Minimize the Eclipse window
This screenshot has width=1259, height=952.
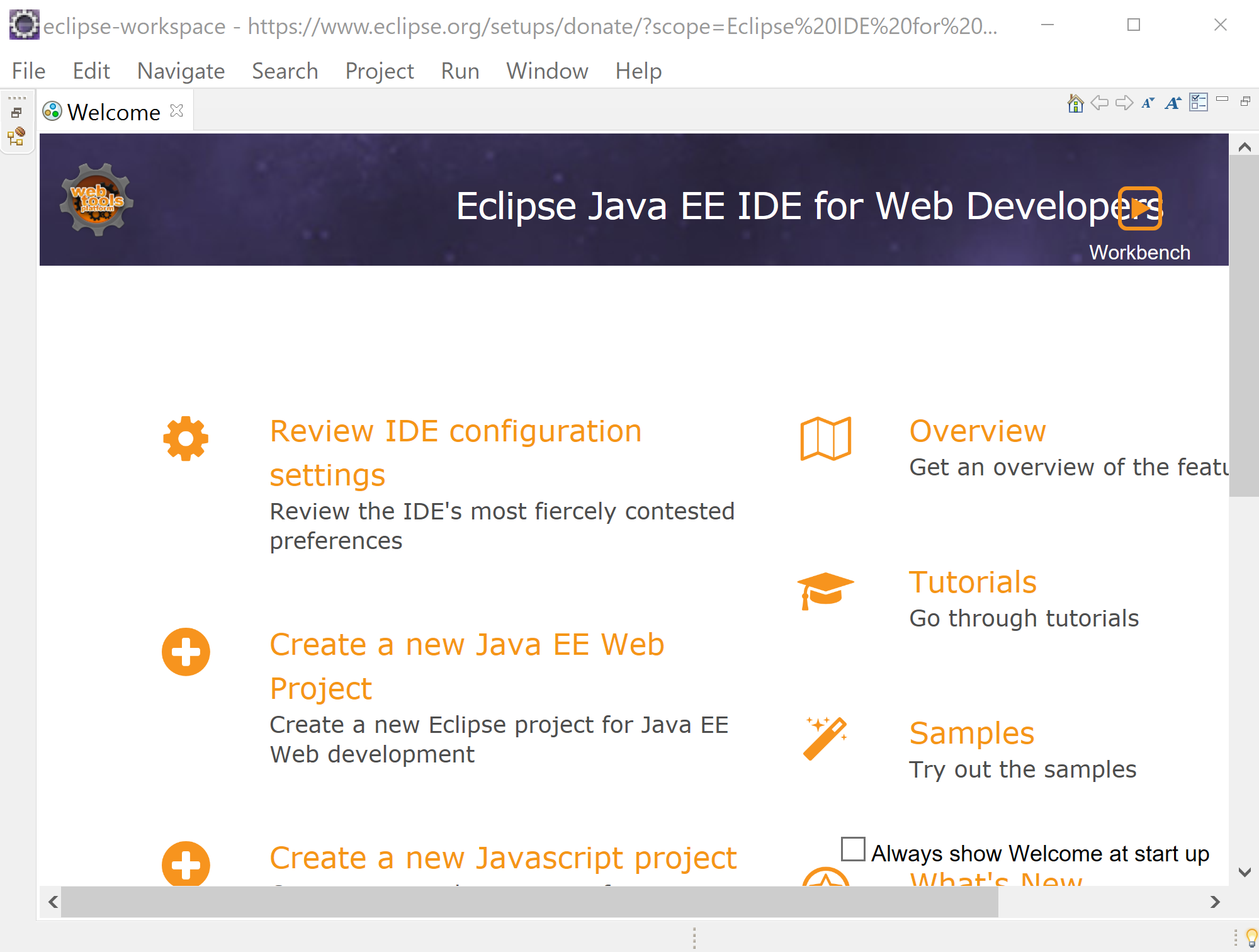tap(1047, 25)
